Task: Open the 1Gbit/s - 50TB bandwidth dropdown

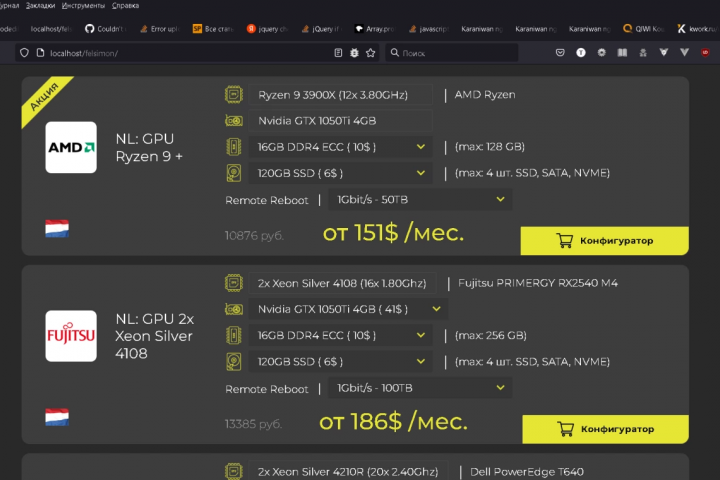Action: click(420, 200)
